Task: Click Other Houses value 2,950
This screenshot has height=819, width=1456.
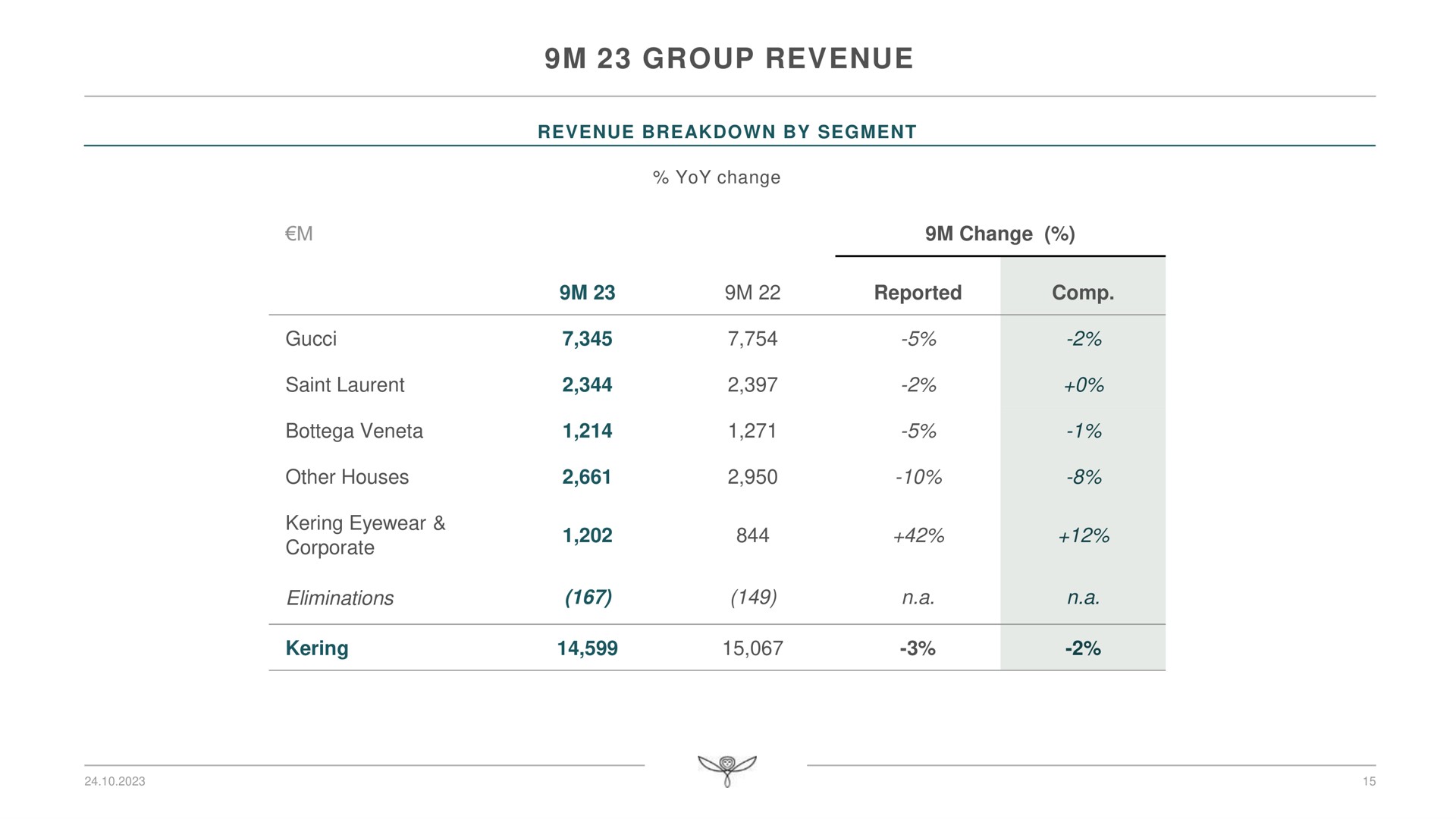Action: (x=752, y=477)
